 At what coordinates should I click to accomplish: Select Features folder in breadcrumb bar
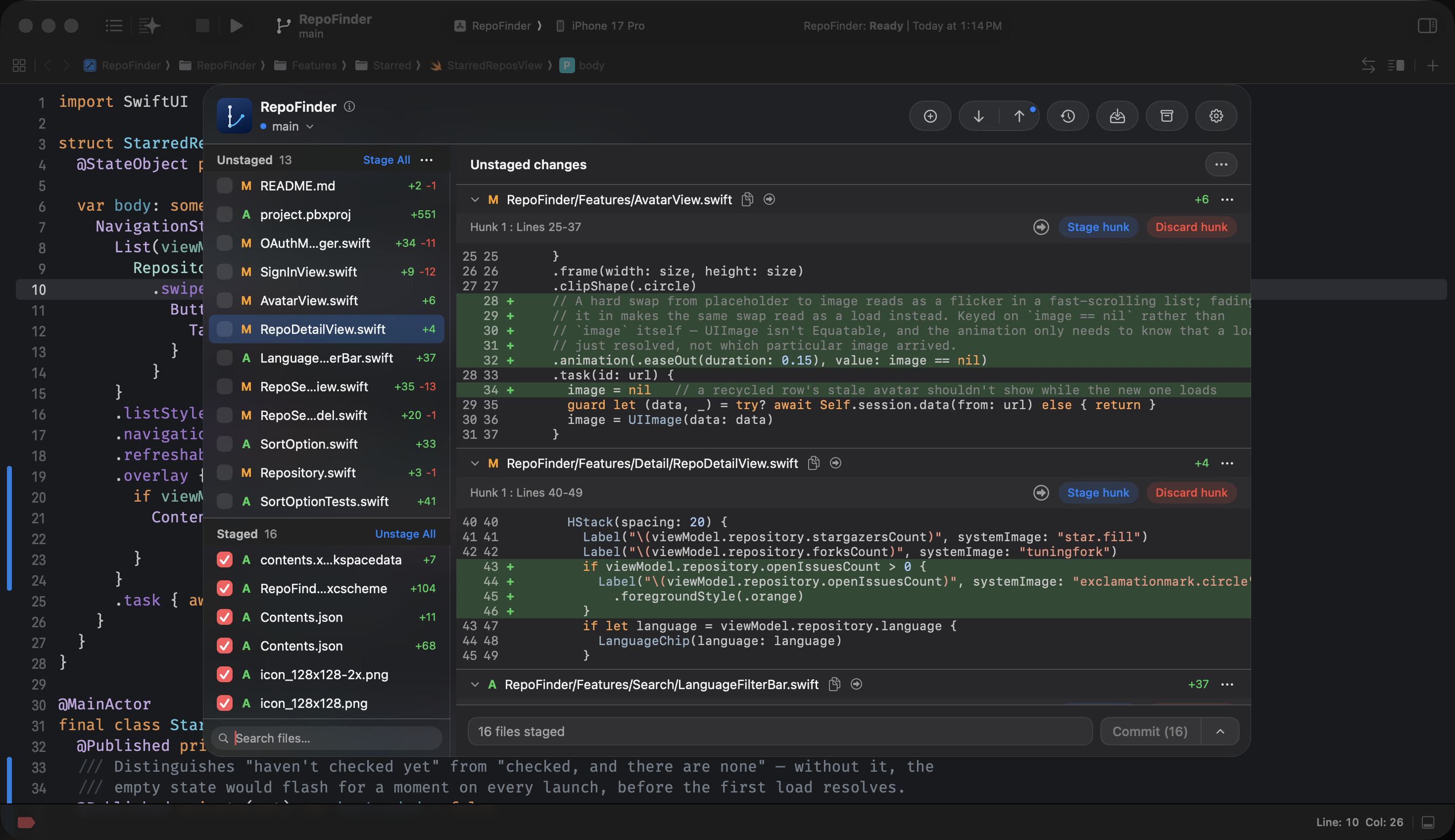click(x=307, y=65)
